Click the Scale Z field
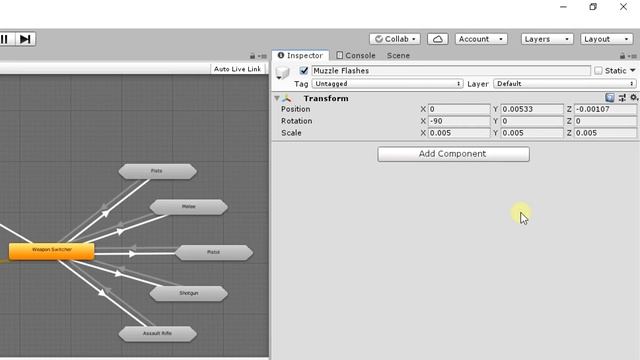 click(x=605, y=133)
